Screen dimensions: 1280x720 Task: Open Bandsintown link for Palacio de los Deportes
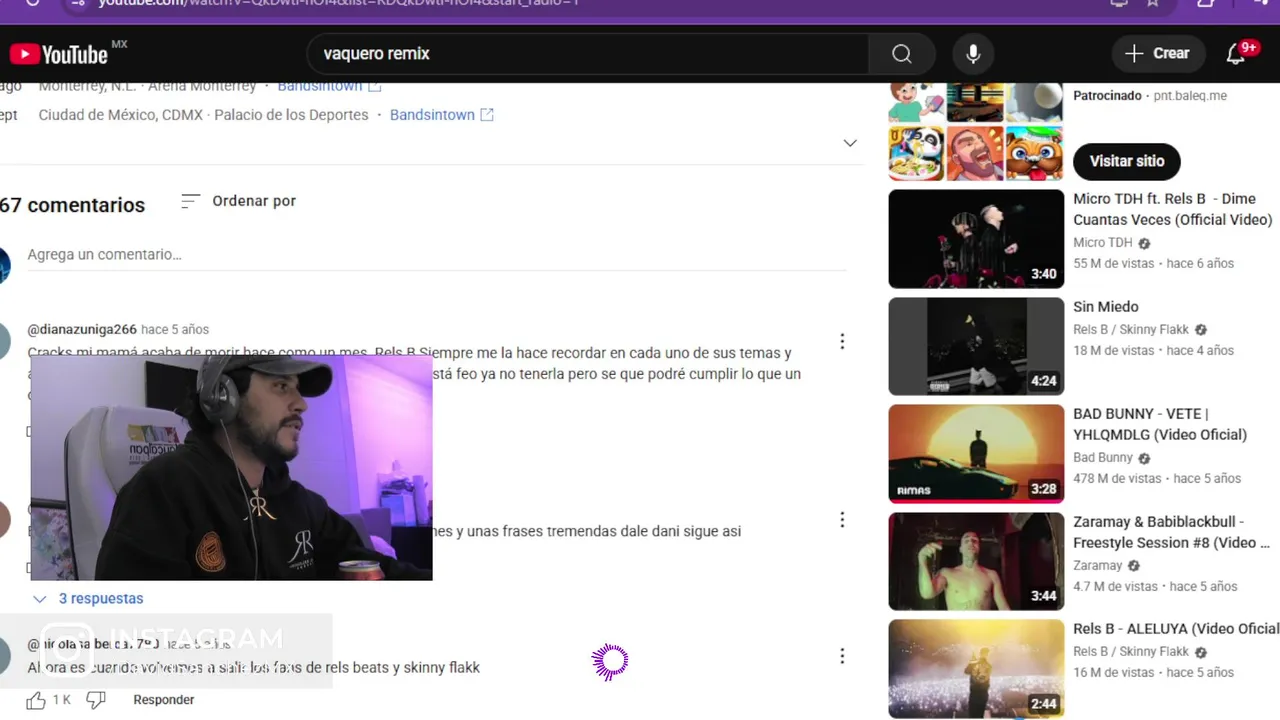(441, 115)
